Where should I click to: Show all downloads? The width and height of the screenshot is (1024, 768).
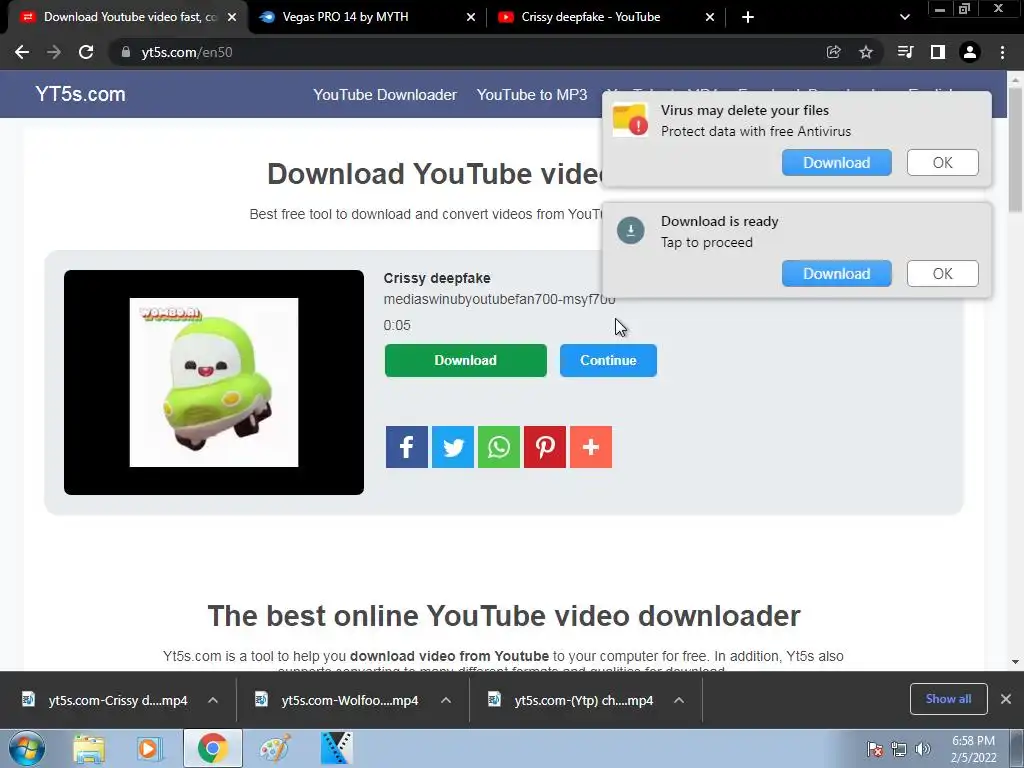tap(948, 699)
